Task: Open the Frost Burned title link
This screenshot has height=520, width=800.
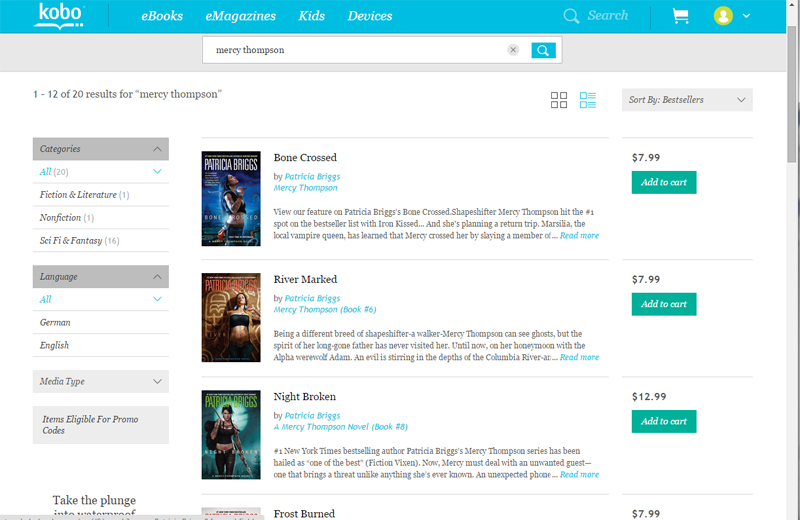Action: pos(304,513)
